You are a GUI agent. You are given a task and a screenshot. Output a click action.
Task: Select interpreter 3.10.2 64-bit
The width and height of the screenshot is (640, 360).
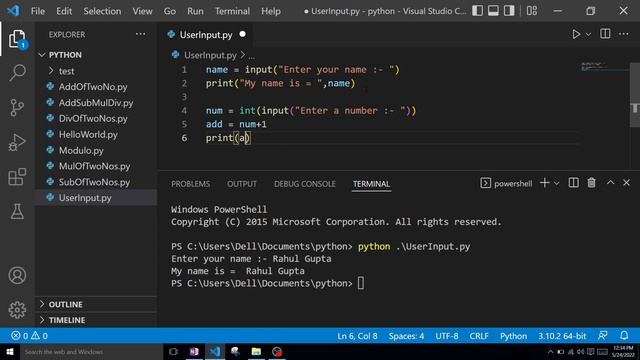562,336
